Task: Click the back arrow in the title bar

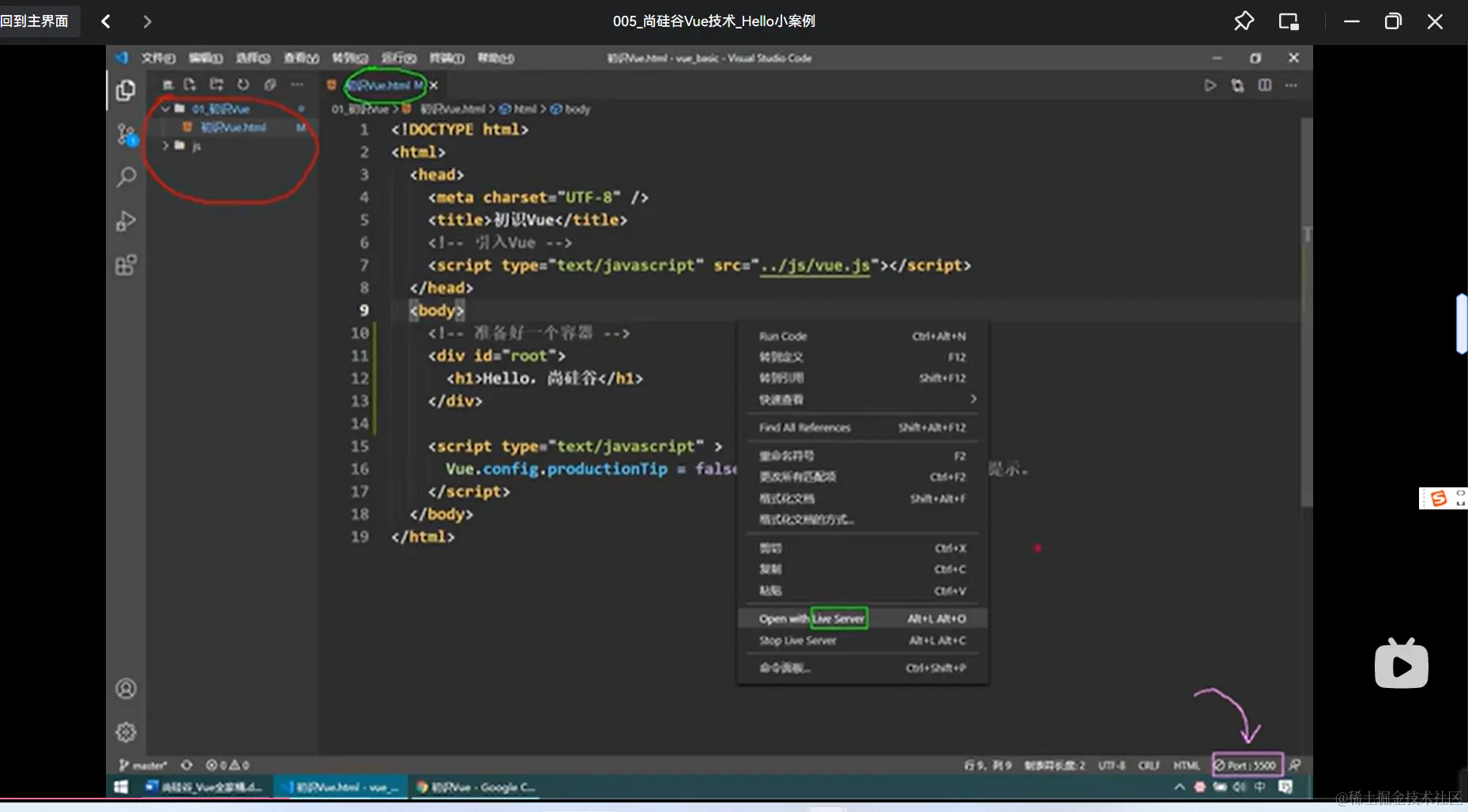Action: [x=106, y=21]
